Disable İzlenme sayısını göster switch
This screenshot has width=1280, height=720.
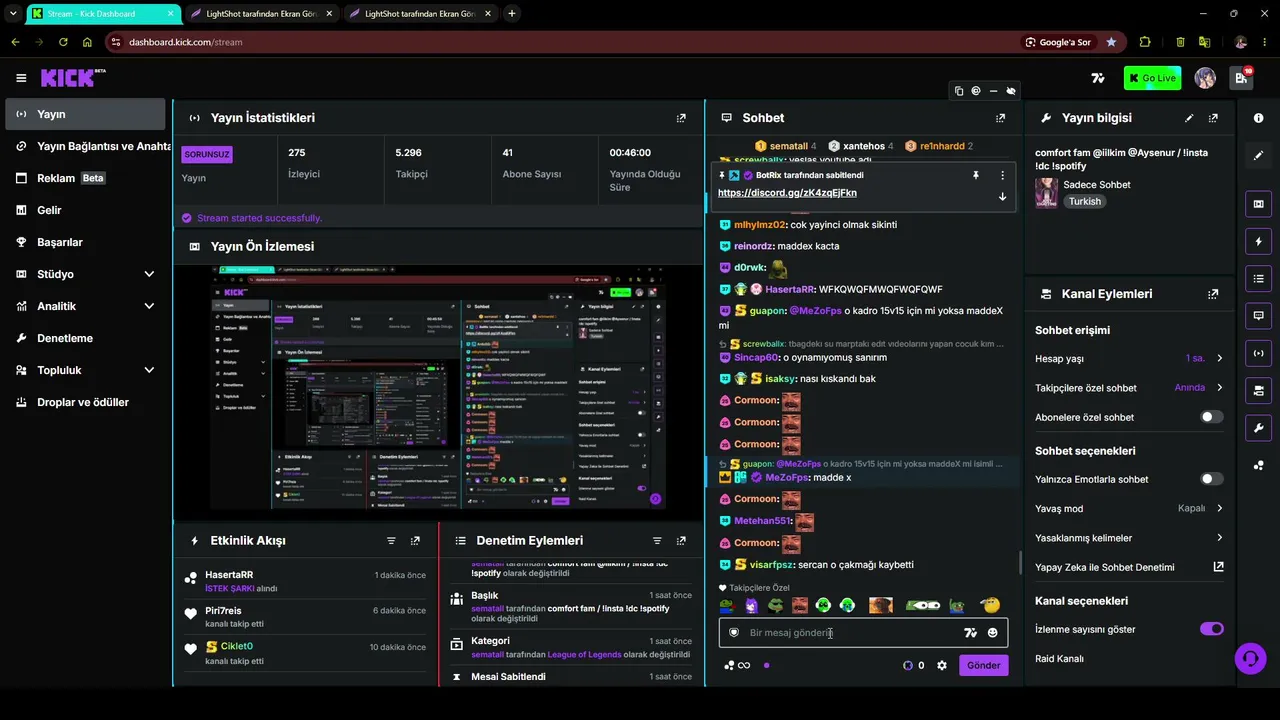(x=1211, y=629)
